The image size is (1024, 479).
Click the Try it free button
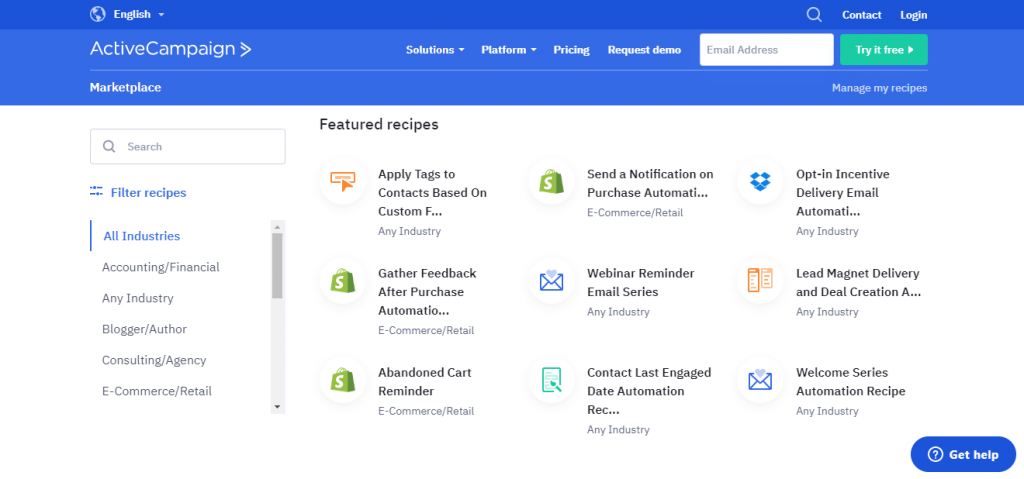tap(884, 50)
